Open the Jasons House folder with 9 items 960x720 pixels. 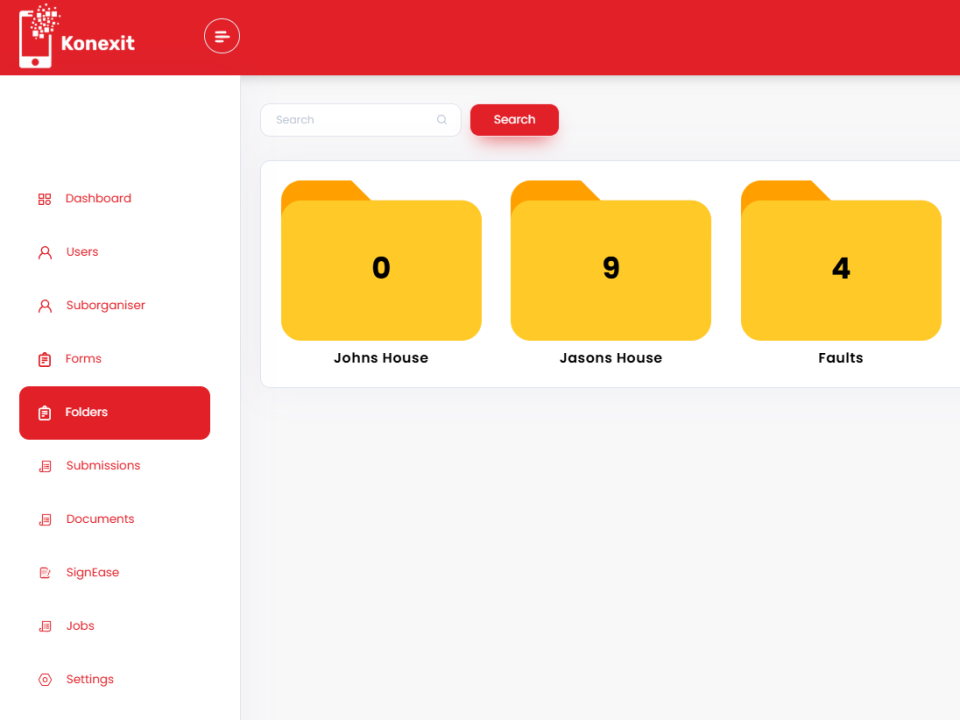(x=611, y=268)
